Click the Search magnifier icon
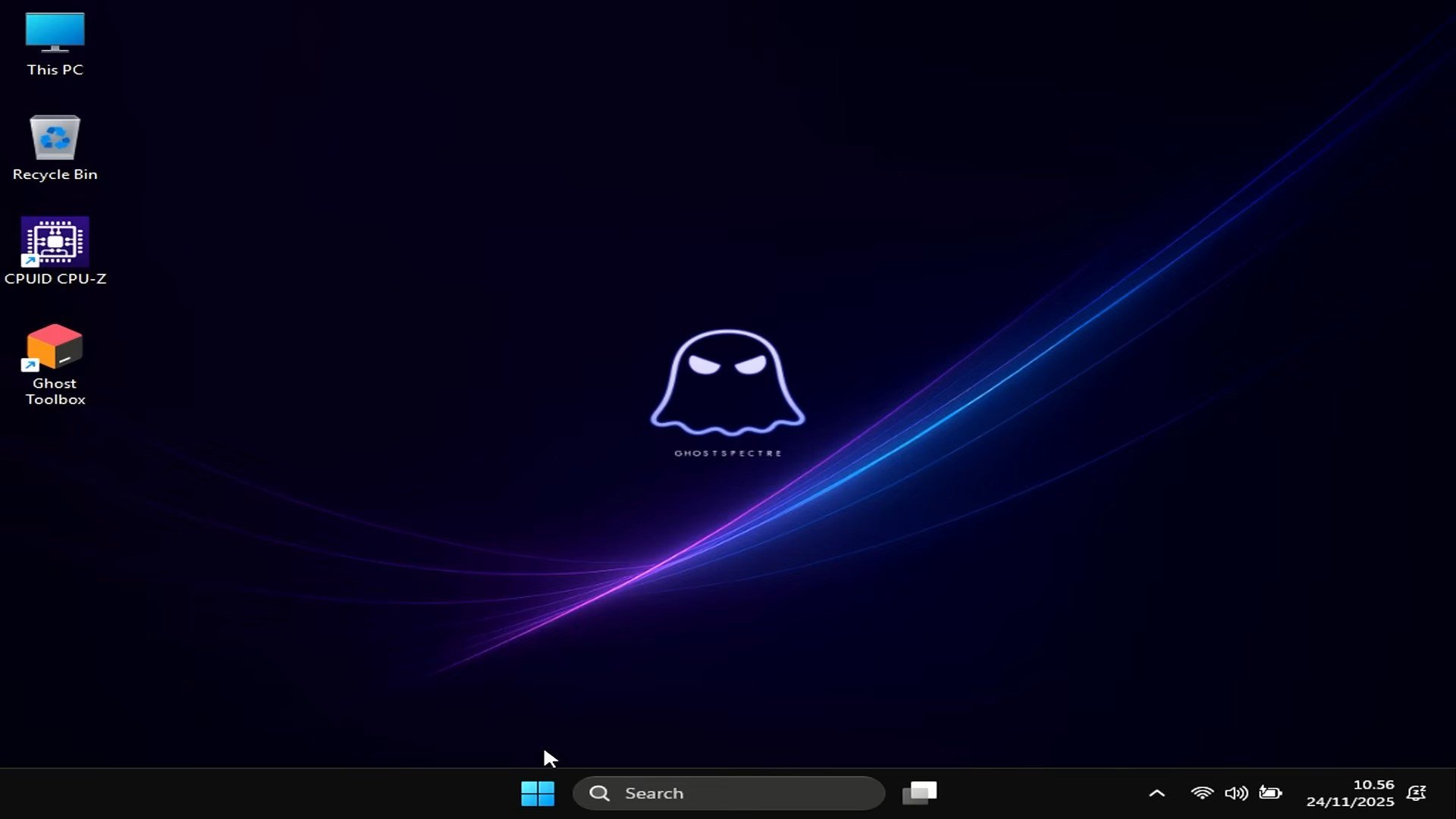1456x819 pixels. click(600, 793)
